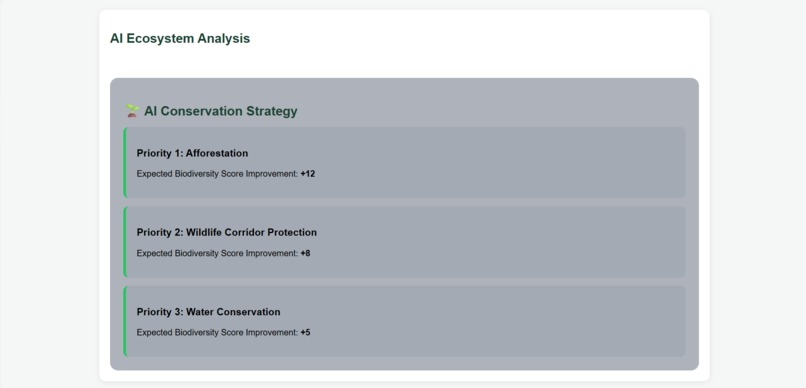This screenshot has width=806, height=388.
Task: Select Afforestation's Expected Biodiversity Score Improvement label
Action: point(217,174)
